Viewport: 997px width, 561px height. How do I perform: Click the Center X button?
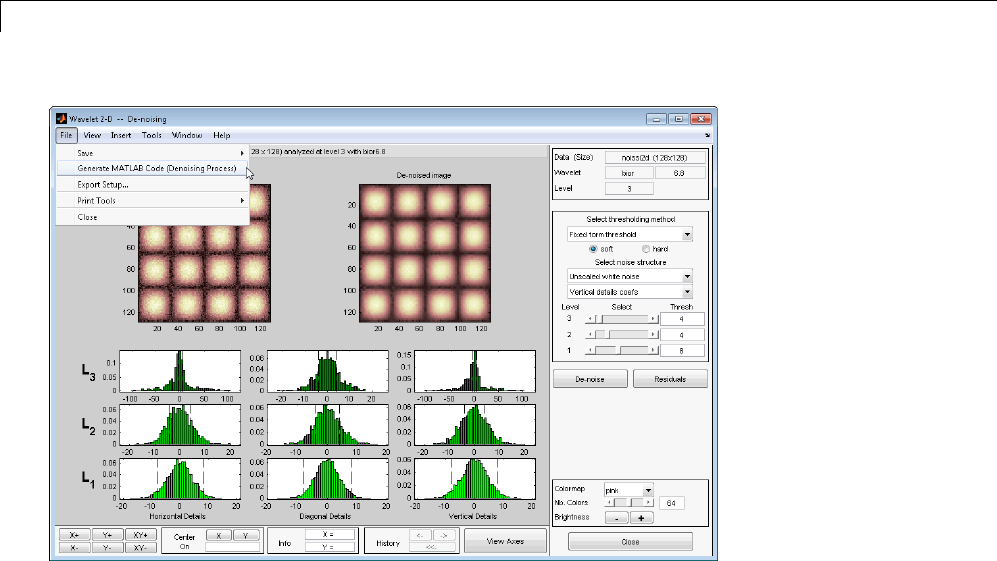[x=218, y=535]
